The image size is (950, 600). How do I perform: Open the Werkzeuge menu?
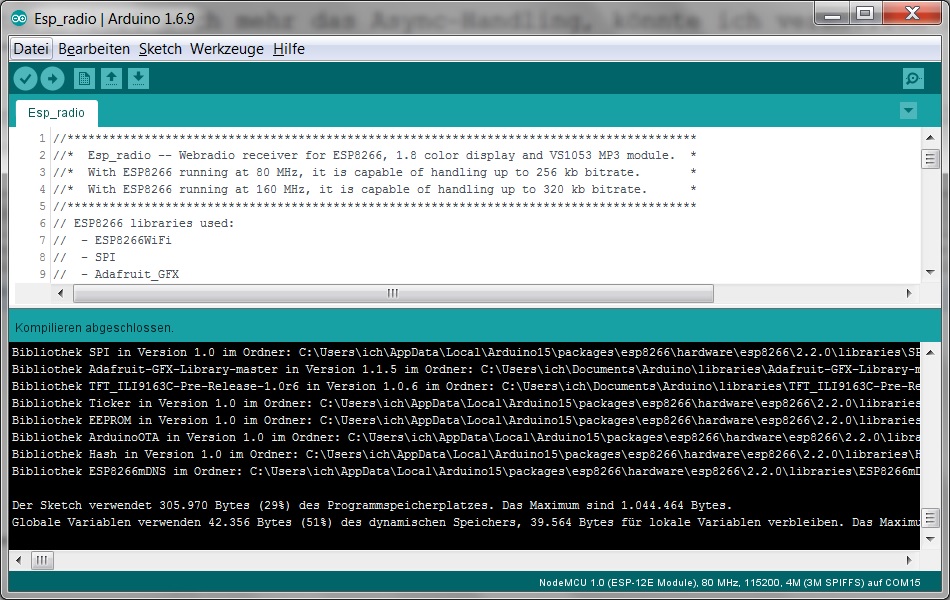click(227, 49)
